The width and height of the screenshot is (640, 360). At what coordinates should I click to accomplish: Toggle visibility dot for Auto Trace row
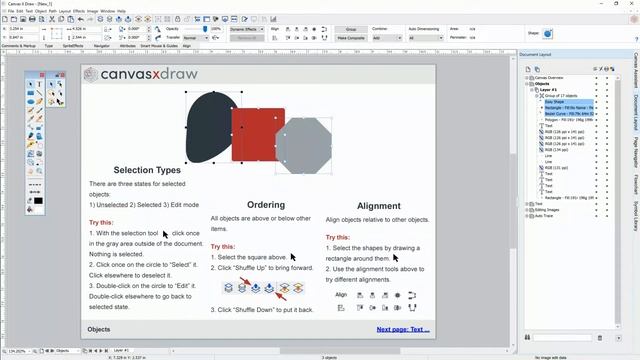pyautogui.click(x=596, y=216)
